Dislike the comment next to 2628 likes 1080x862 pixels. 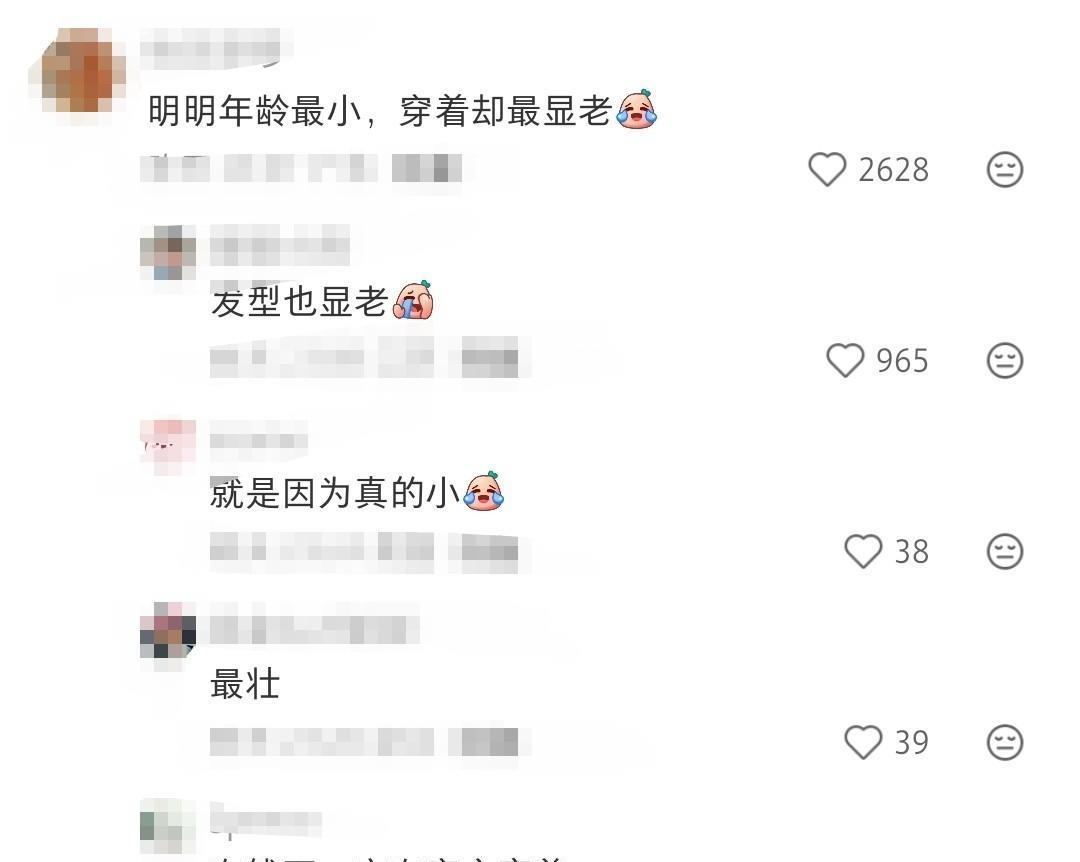(1005, 170)
